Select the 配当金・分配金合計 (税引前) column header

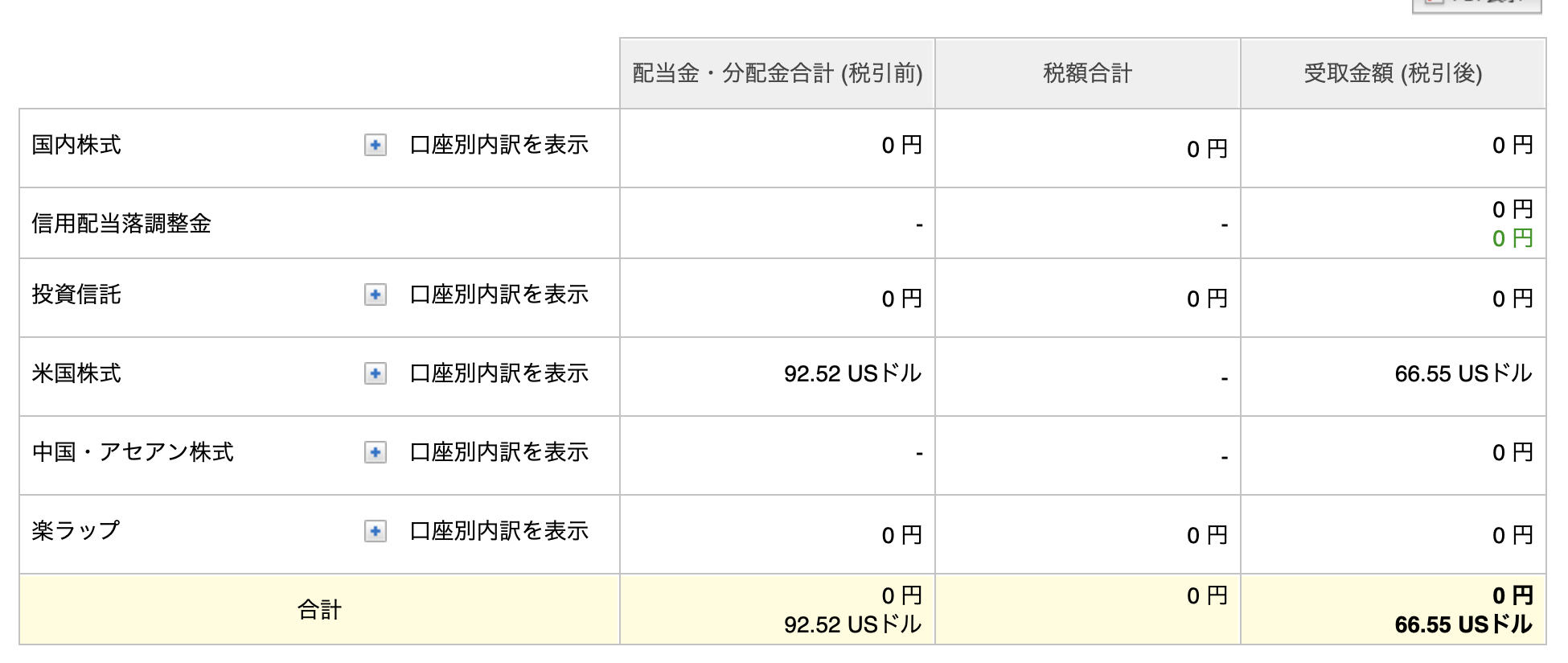[x=778, y=73]
